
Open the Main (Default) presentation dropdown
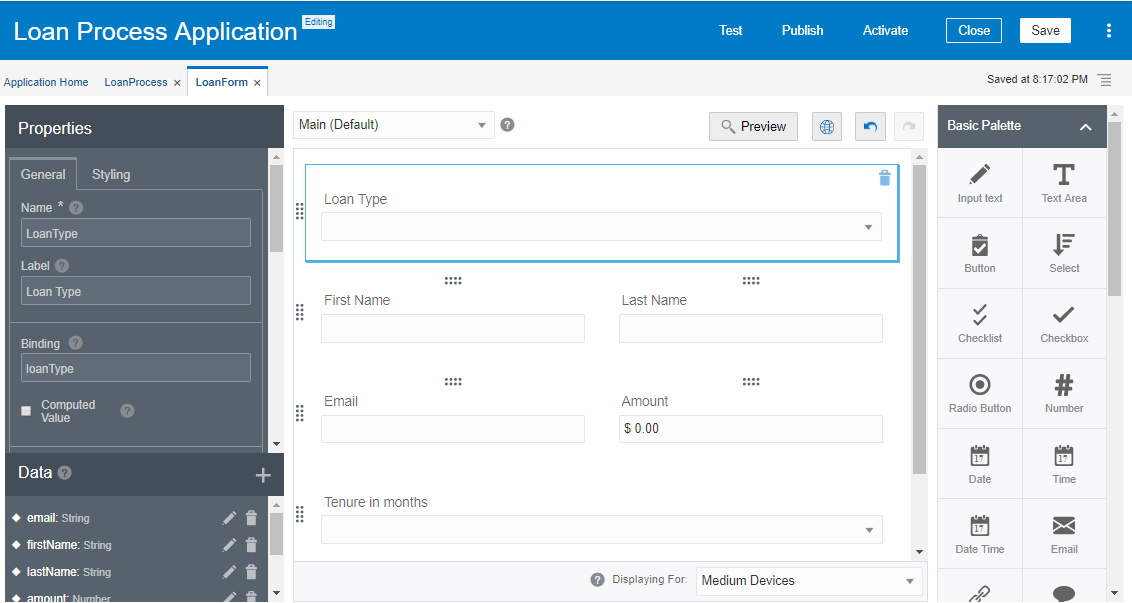coord(394,125)
